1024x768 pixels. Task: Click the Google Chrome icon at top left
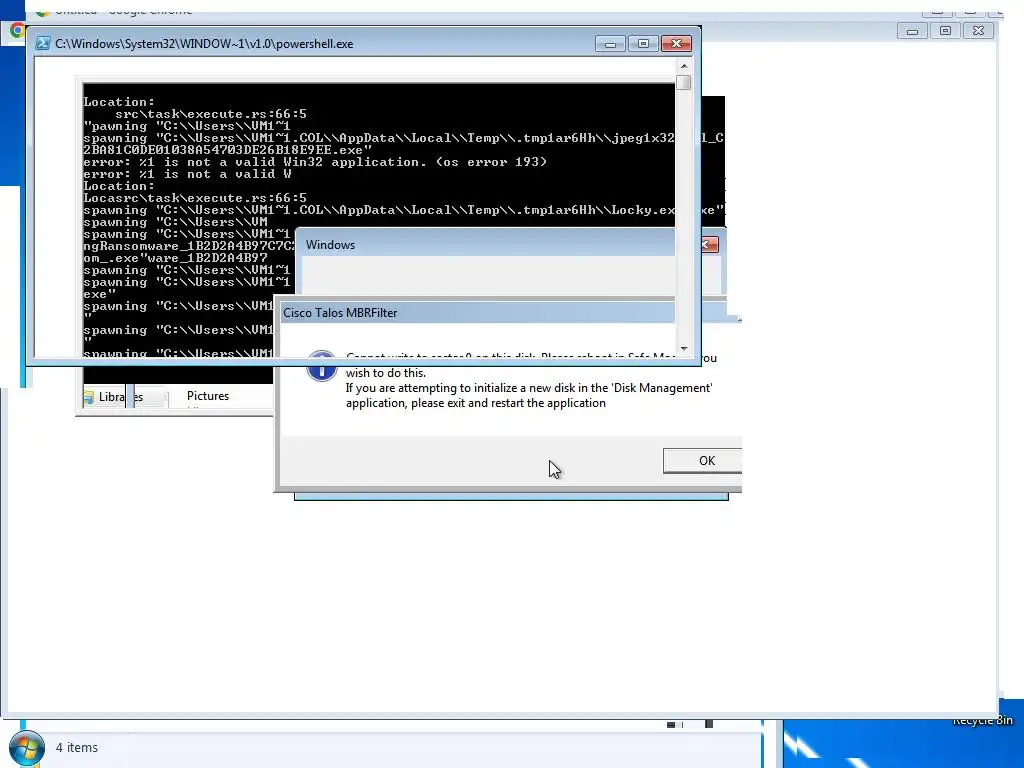click(17, 30)
